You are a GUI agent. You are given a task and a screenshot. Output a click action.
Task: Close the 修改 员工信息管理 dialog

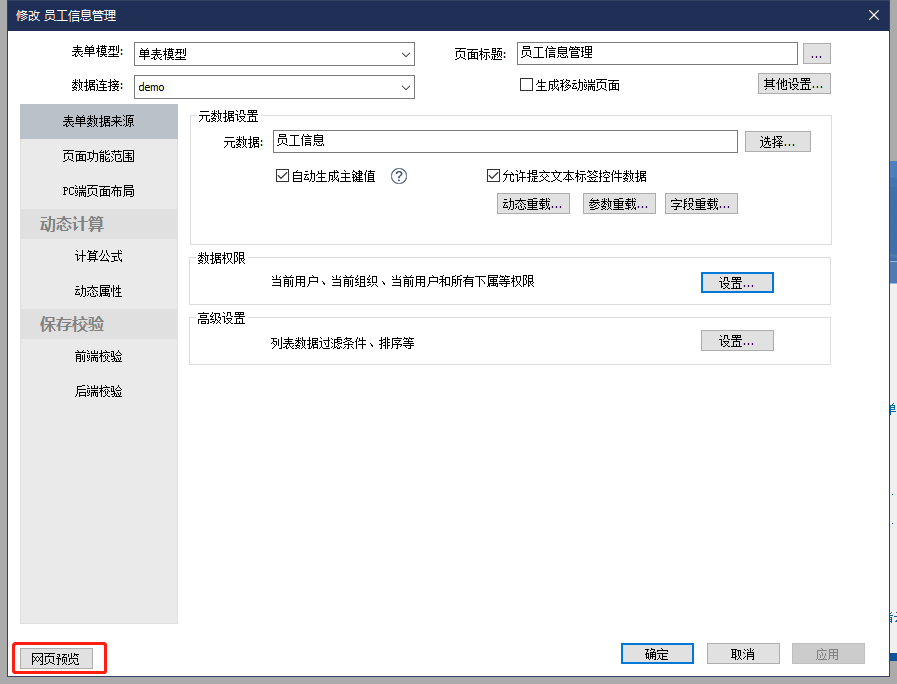tap(874, 15)
